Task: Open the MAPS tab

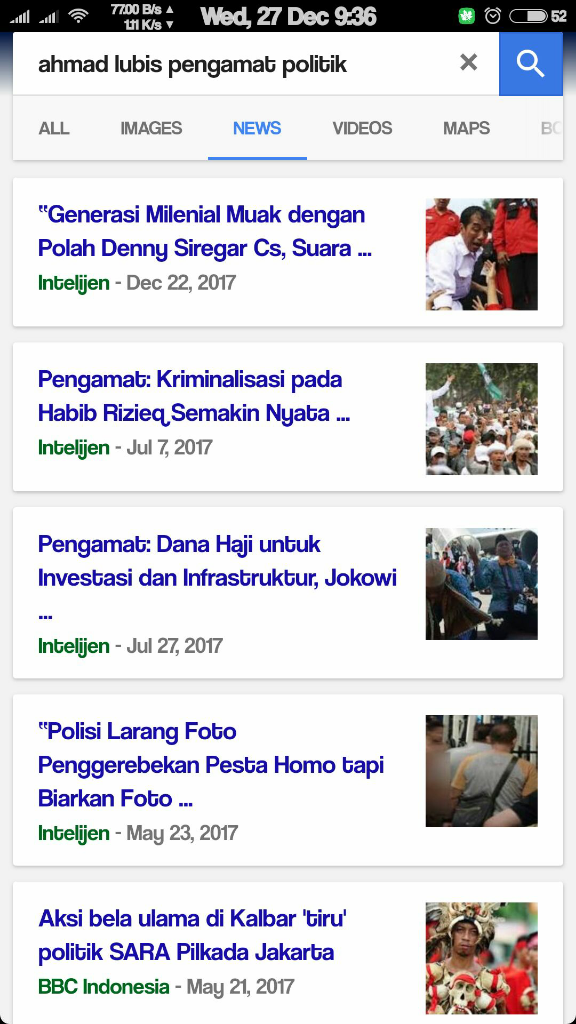Action: click(x=466, y=128)
